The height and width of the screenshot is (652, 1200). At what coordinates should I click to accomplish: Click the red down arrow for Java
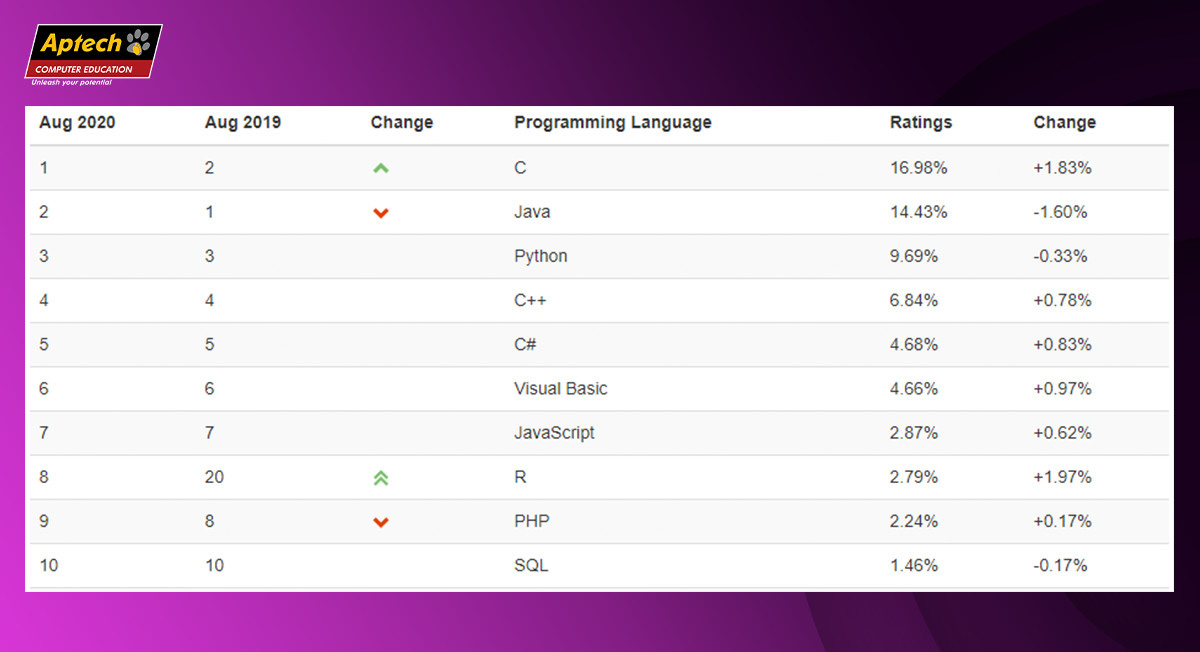click(380, 213)
